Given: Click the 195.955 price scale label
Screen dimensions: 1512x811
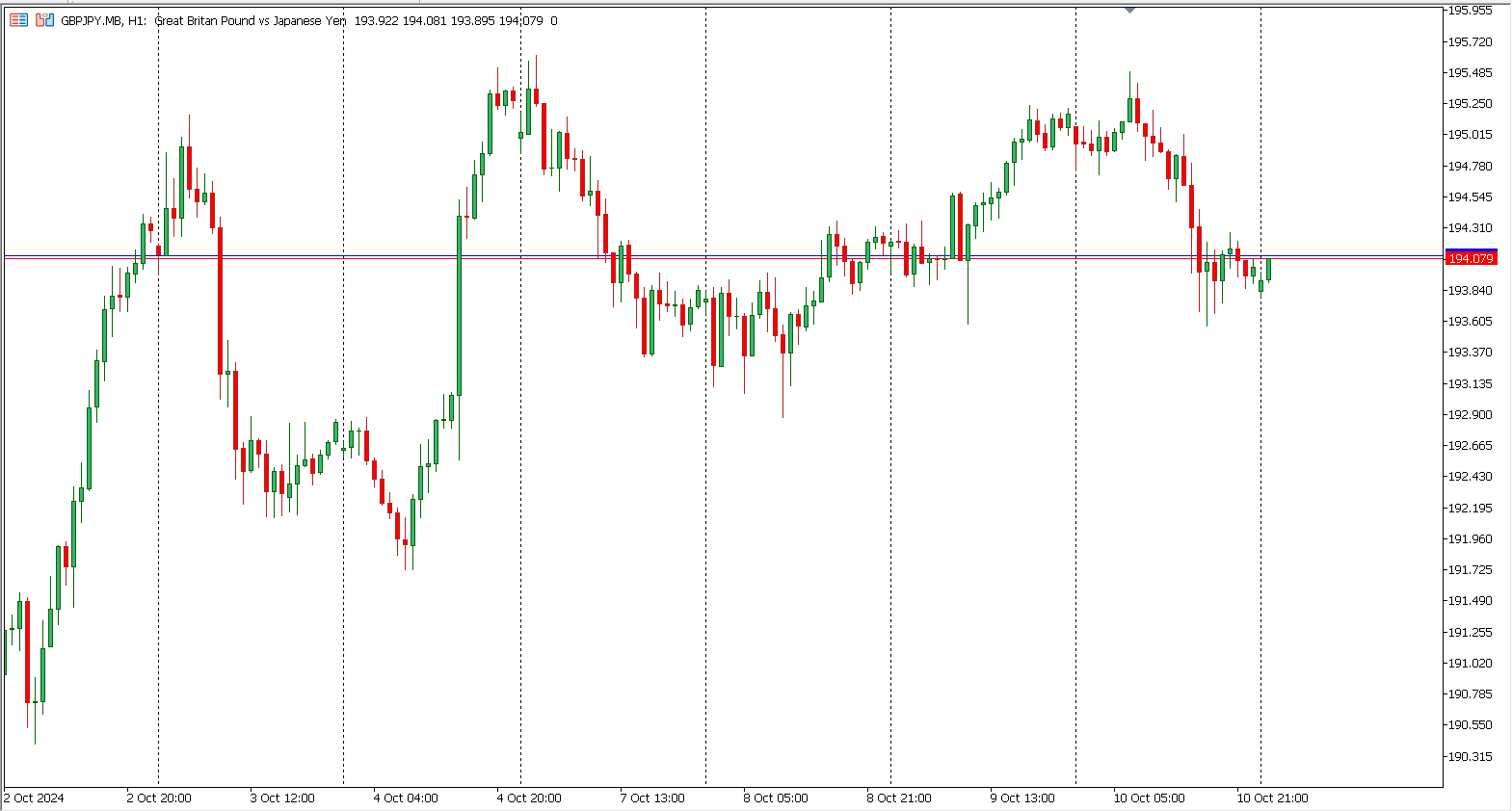Looking at the screenshot, I should (1471, 11).
